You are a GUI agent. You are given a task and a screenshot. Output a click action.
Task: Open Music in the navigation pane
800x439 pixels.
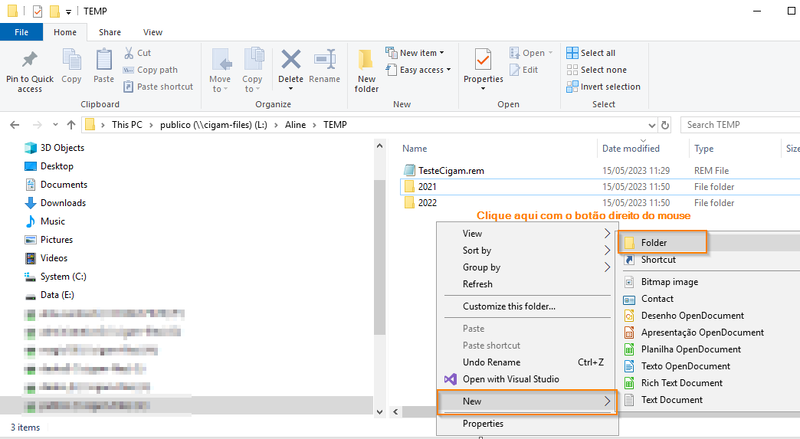coord(45,222)
